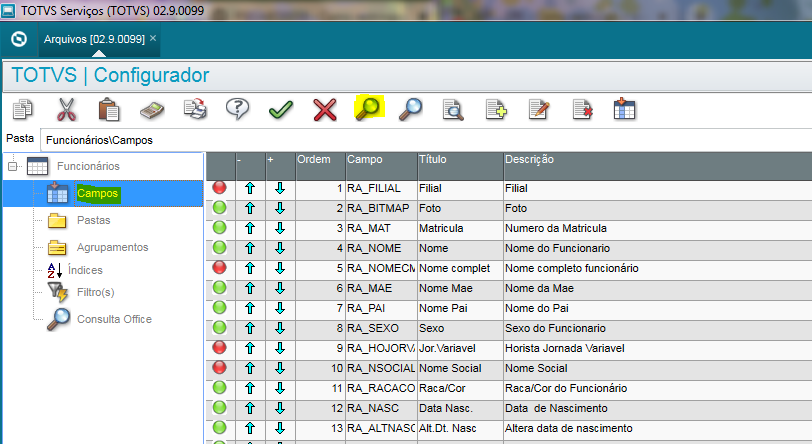This screenshot has height=444, width=812.
Task: Click 'Data de Nascimento' description cell
Action: (658, 408)
